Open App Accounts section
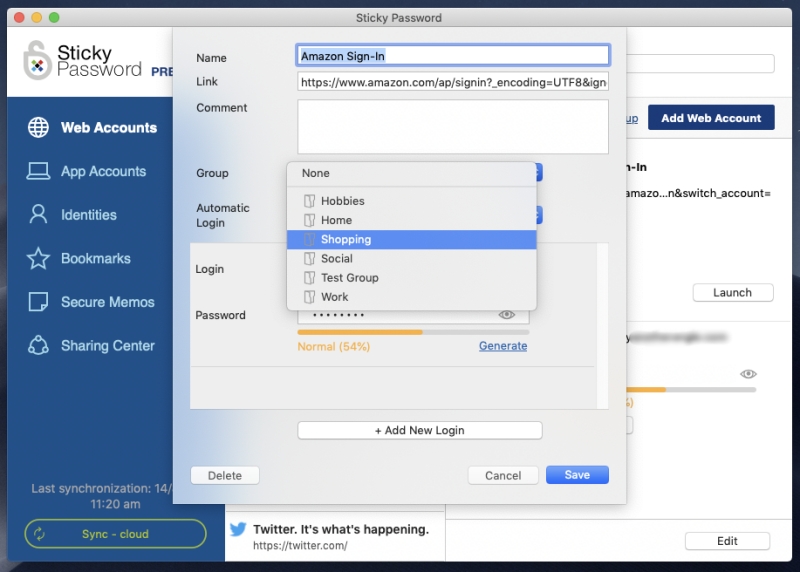 click(87, 171)
